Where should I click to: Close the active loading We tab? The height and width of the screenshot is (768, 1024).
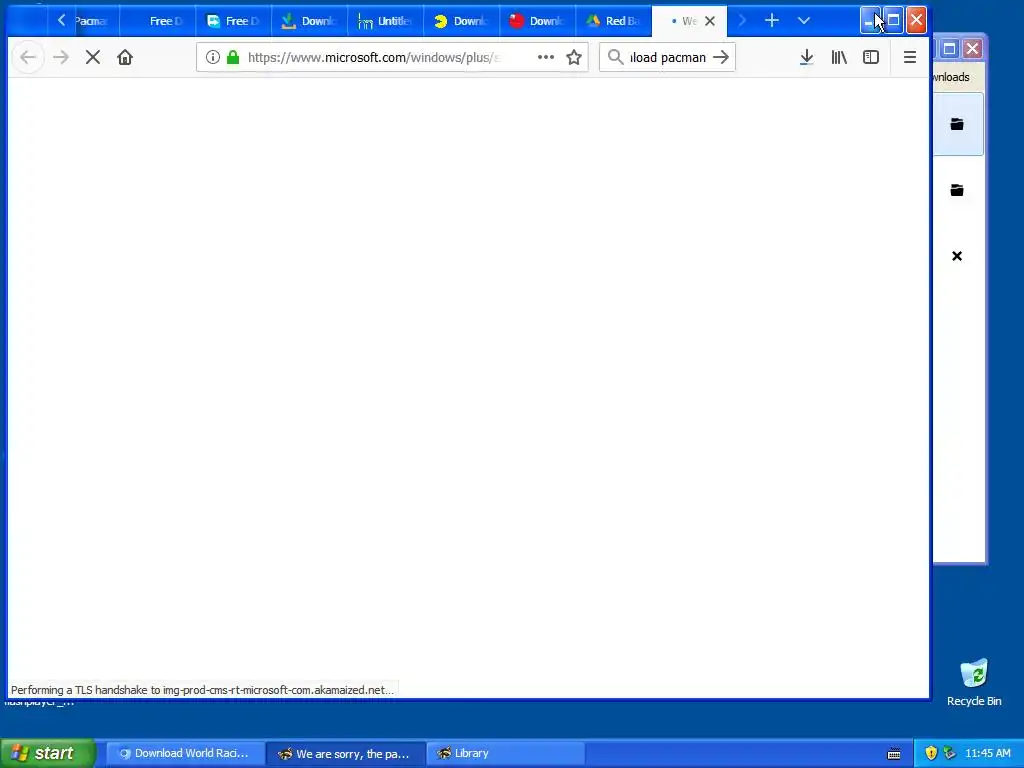(710, 21)
